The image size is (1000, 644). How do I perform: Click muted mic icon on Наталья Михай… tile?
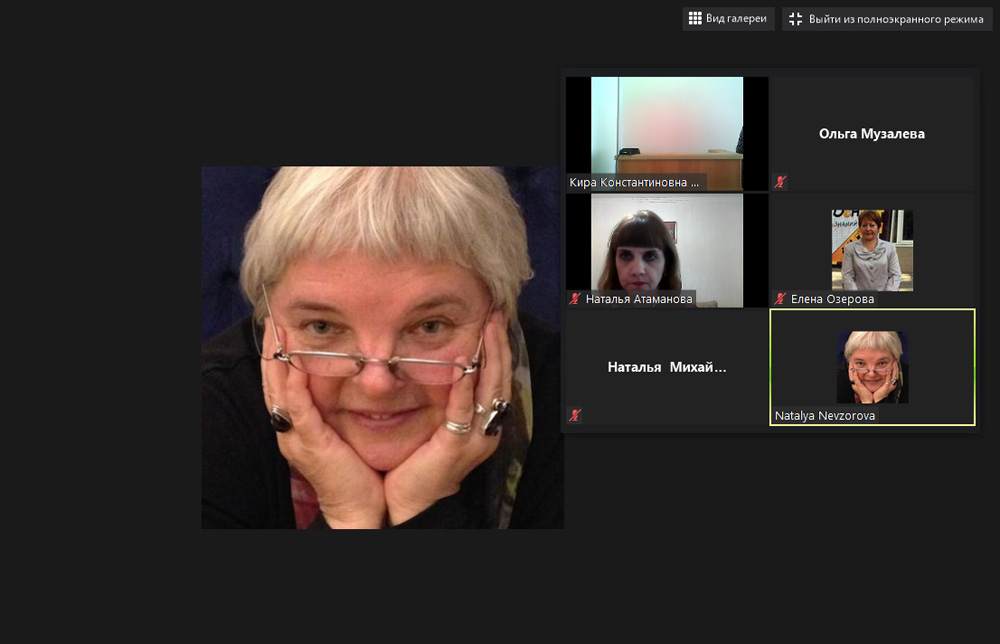point(575,415)
